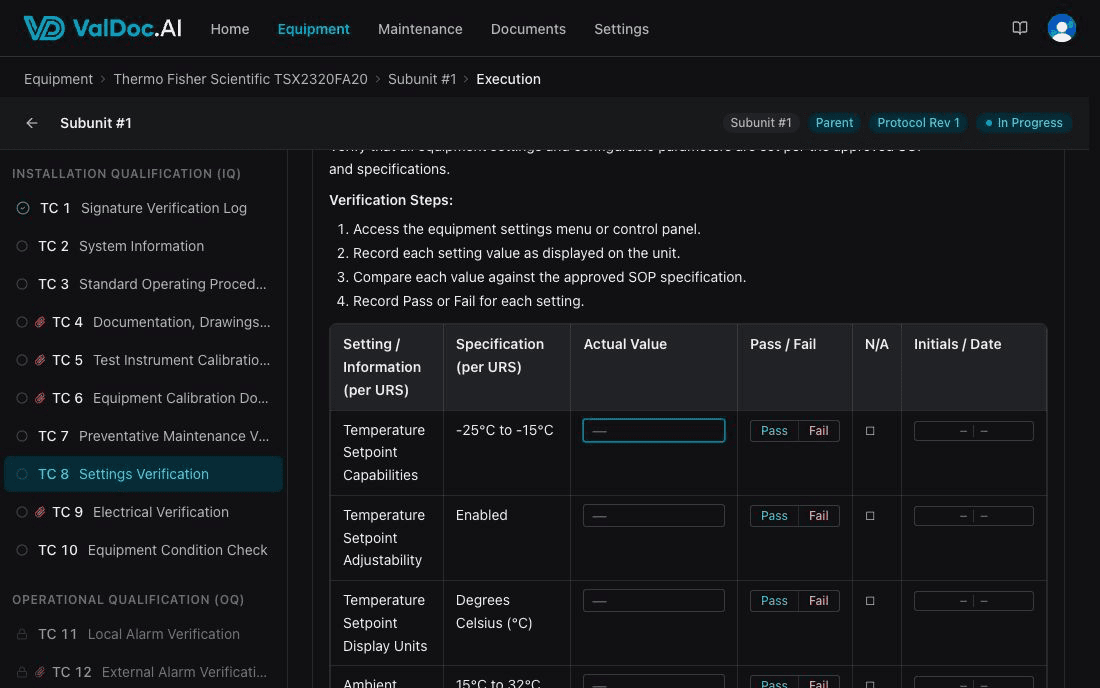This screenshot has height=688, width=1100.
Task: Open TC 5 Test Instrument Calibration
Action: click(x=143, y=360)
